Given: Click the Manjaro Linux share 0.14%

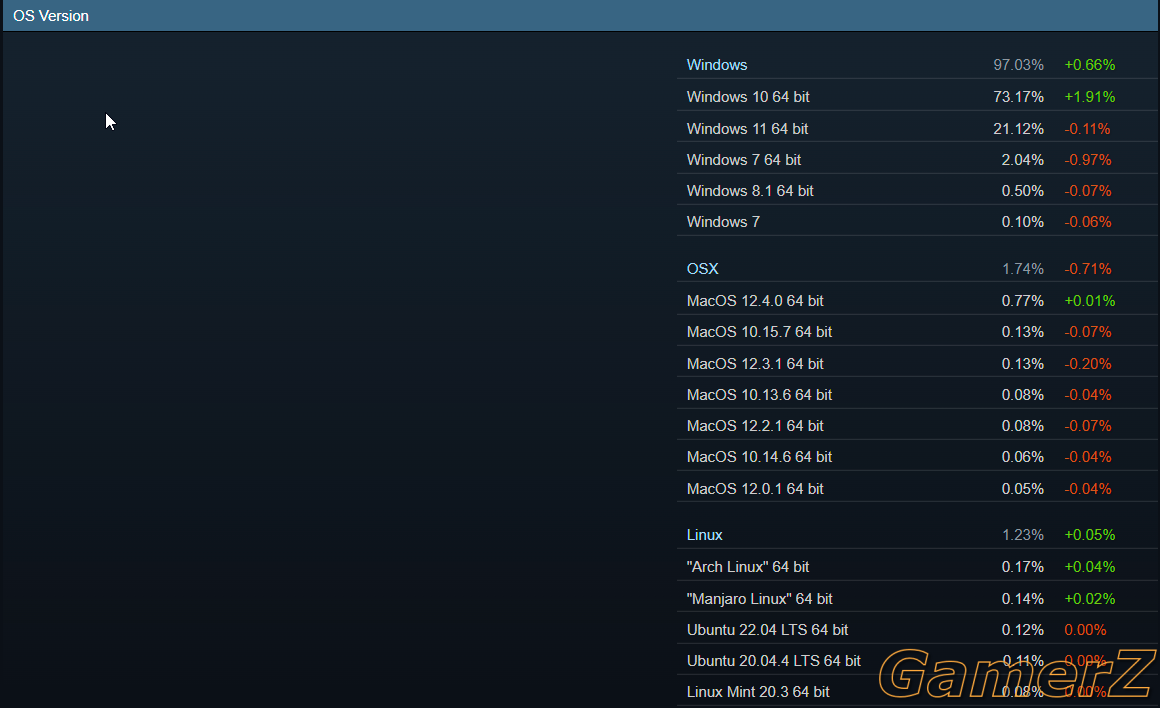Looking at the screenshot, I should [1022, 599].
